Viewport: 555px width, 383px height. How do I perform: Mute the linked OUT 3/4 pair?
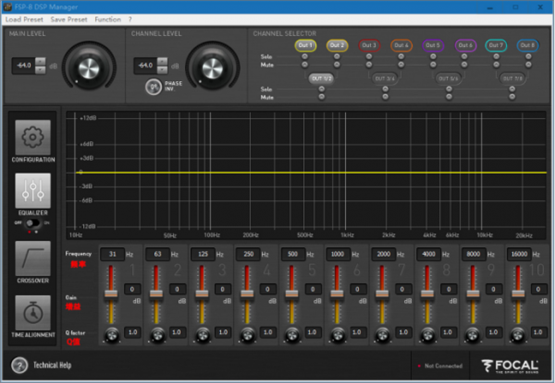coord(385,97)
